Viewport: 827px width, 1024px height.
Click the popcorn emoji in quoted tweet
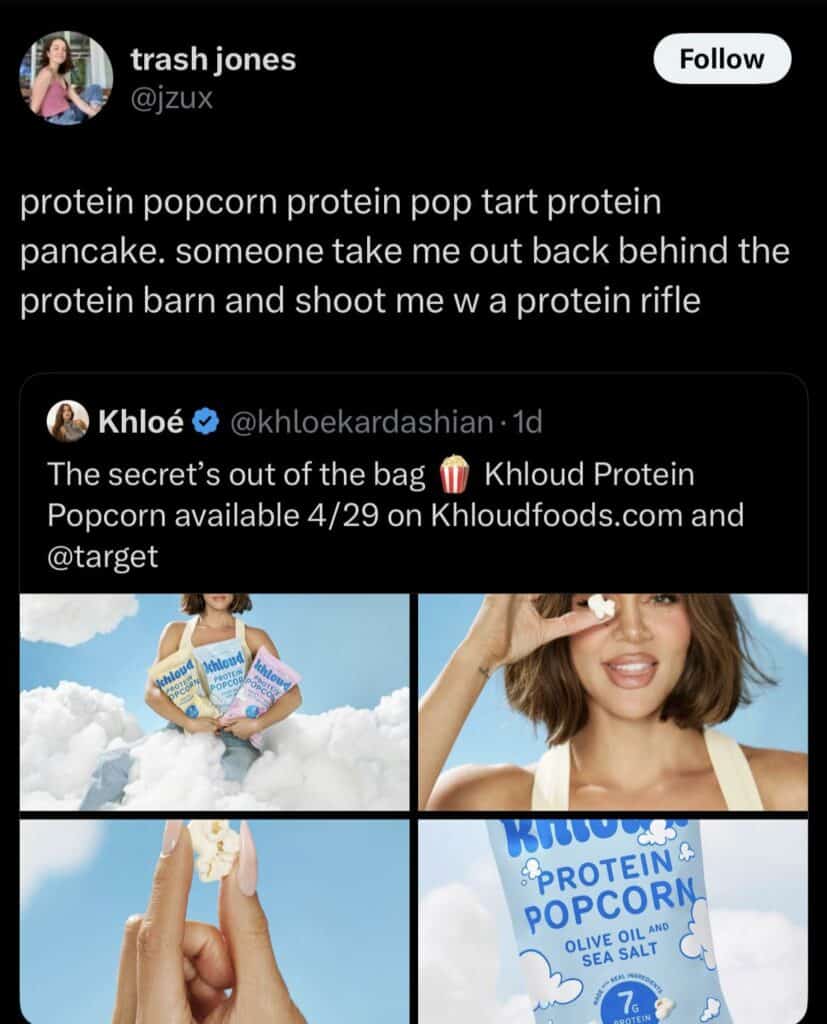(x=454, y=473)
